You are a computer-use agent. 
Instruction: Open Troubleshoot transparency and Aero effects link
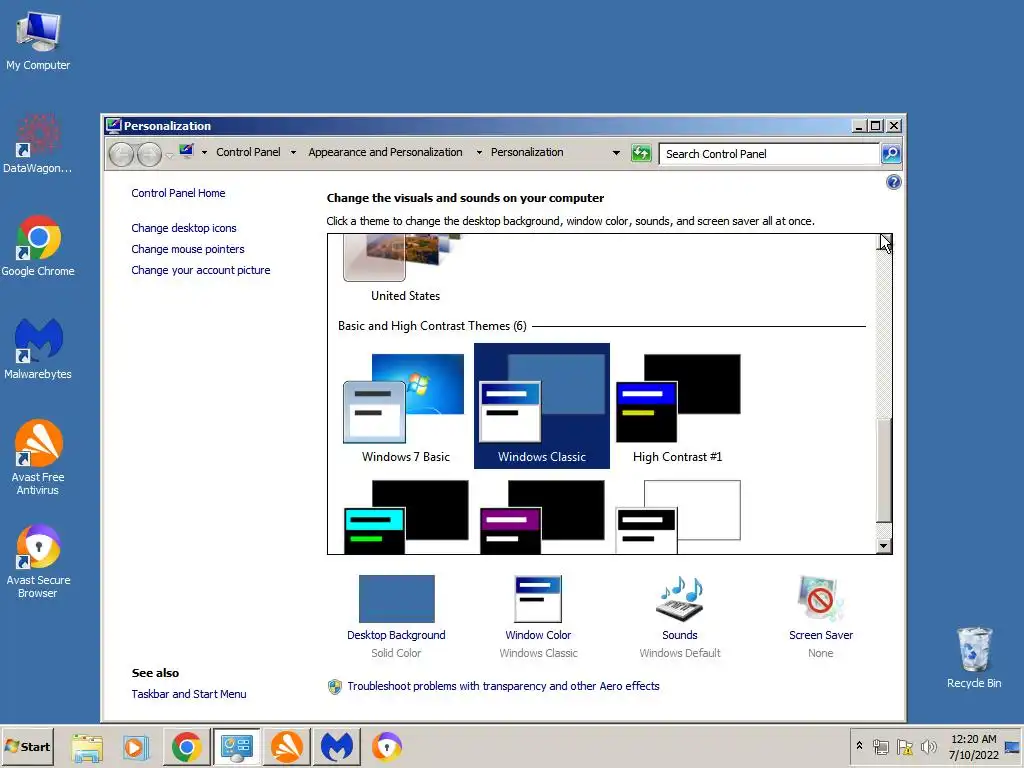pos(503,686)
